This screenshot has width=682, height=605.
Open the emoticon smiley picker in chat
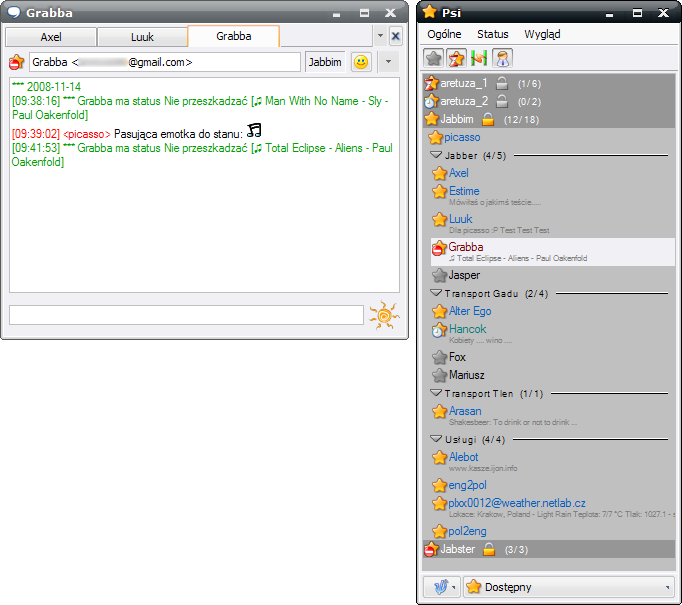pos(361,62)
